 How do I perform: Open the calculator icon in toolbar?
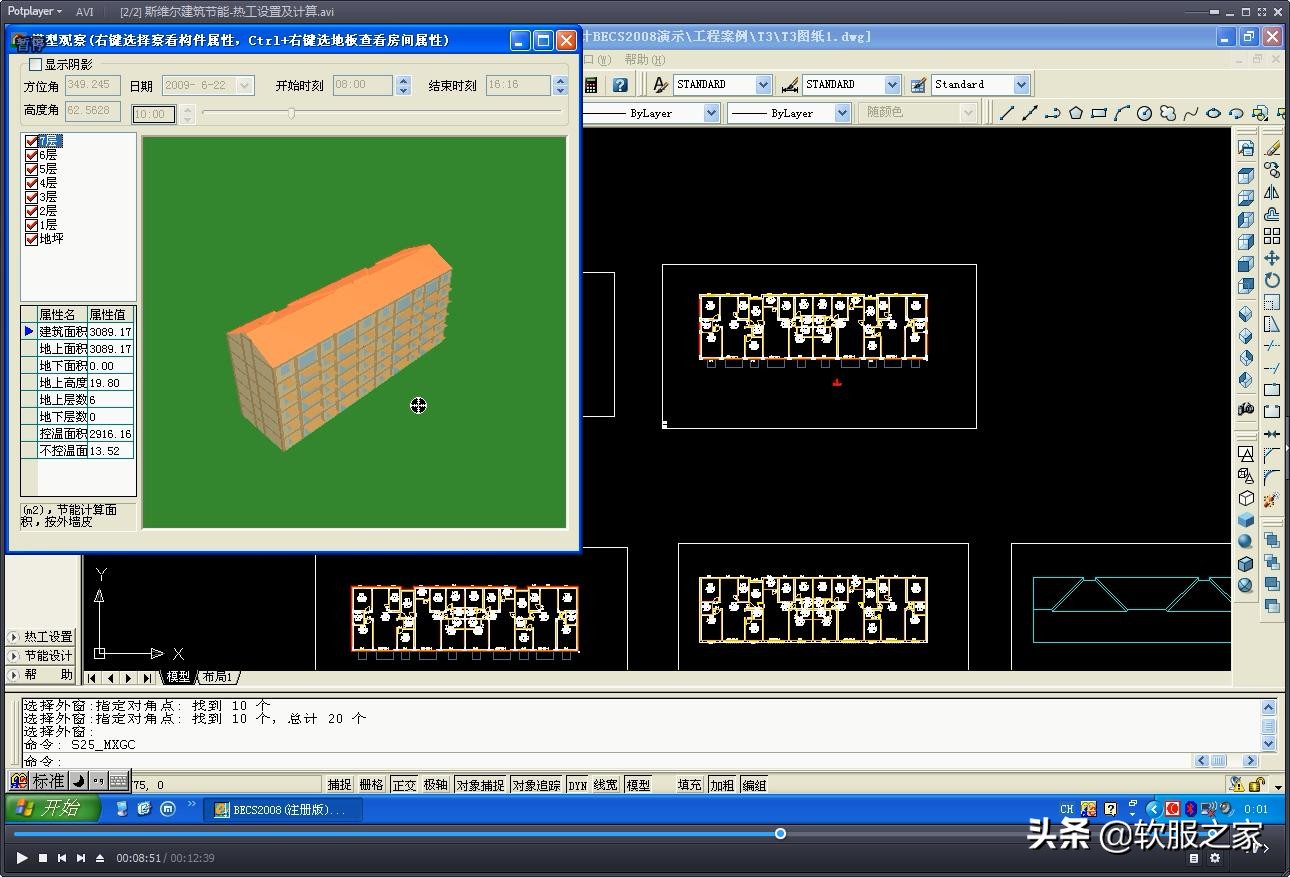(591, 85)
